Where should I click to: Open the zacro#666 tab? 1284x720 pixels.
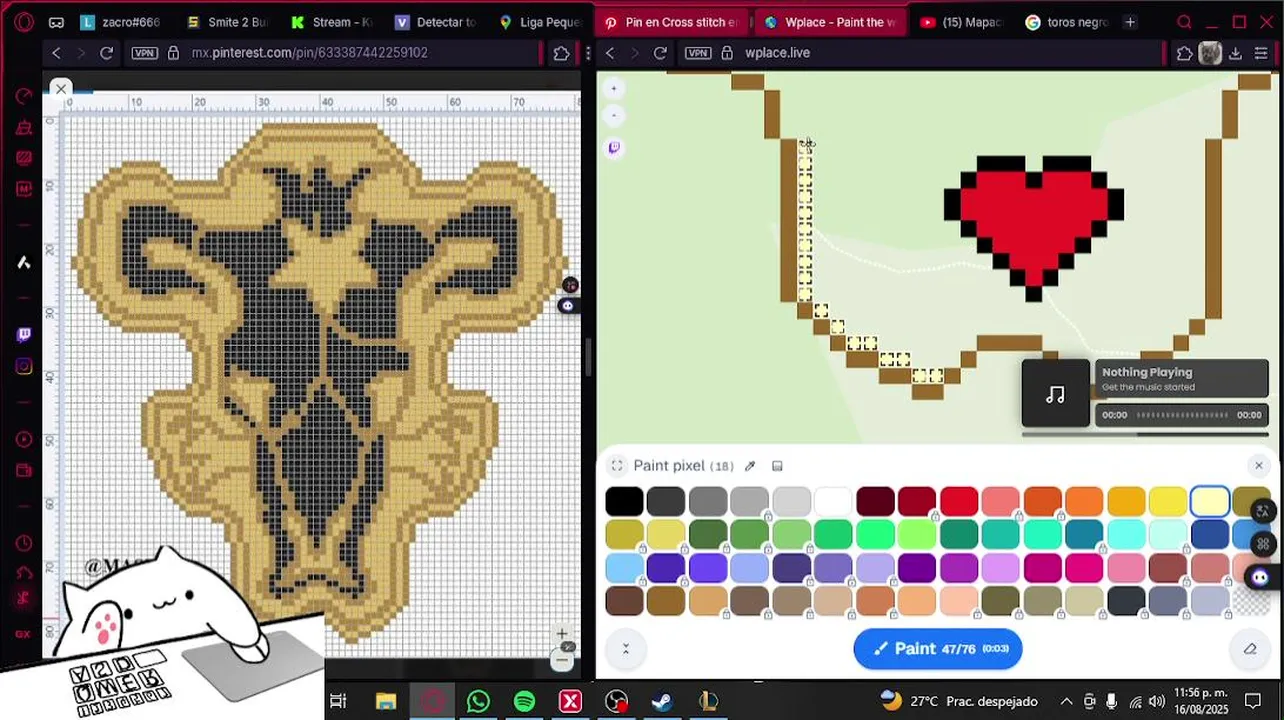[121, 22]
